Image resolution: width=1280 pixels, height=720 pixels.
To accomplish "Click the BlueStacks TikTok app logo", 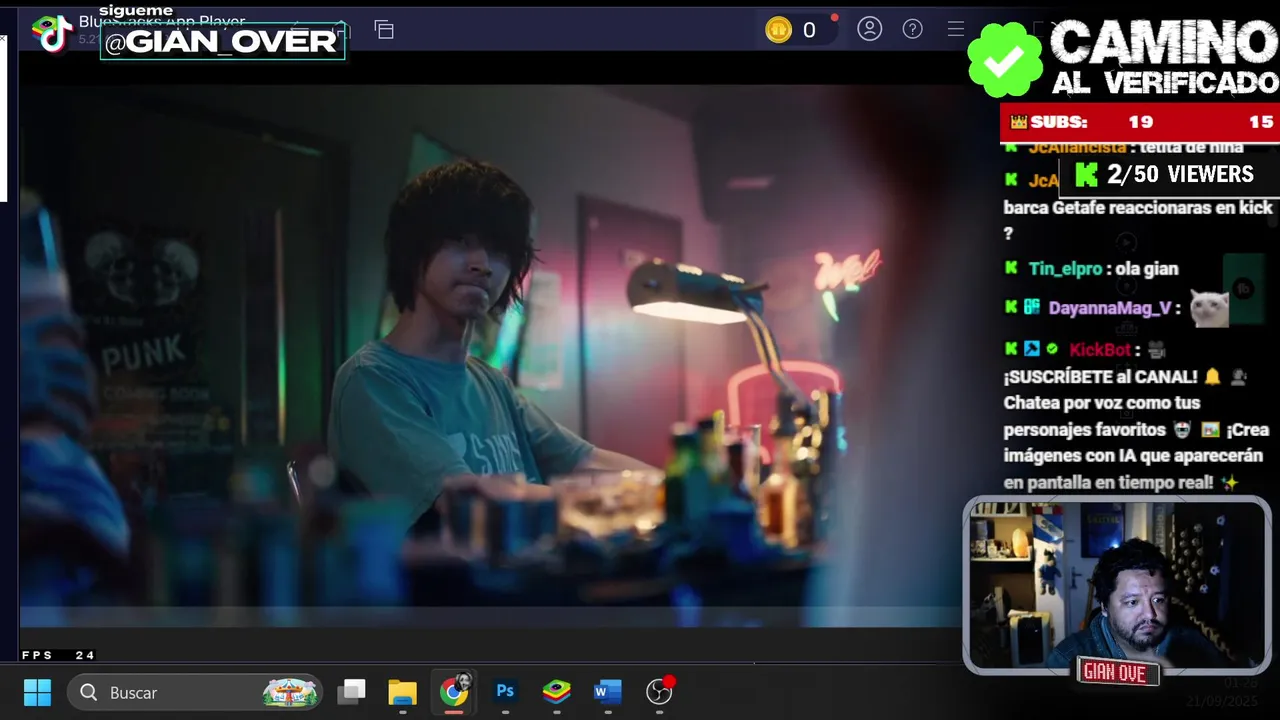I will click(x=51, y=33).
